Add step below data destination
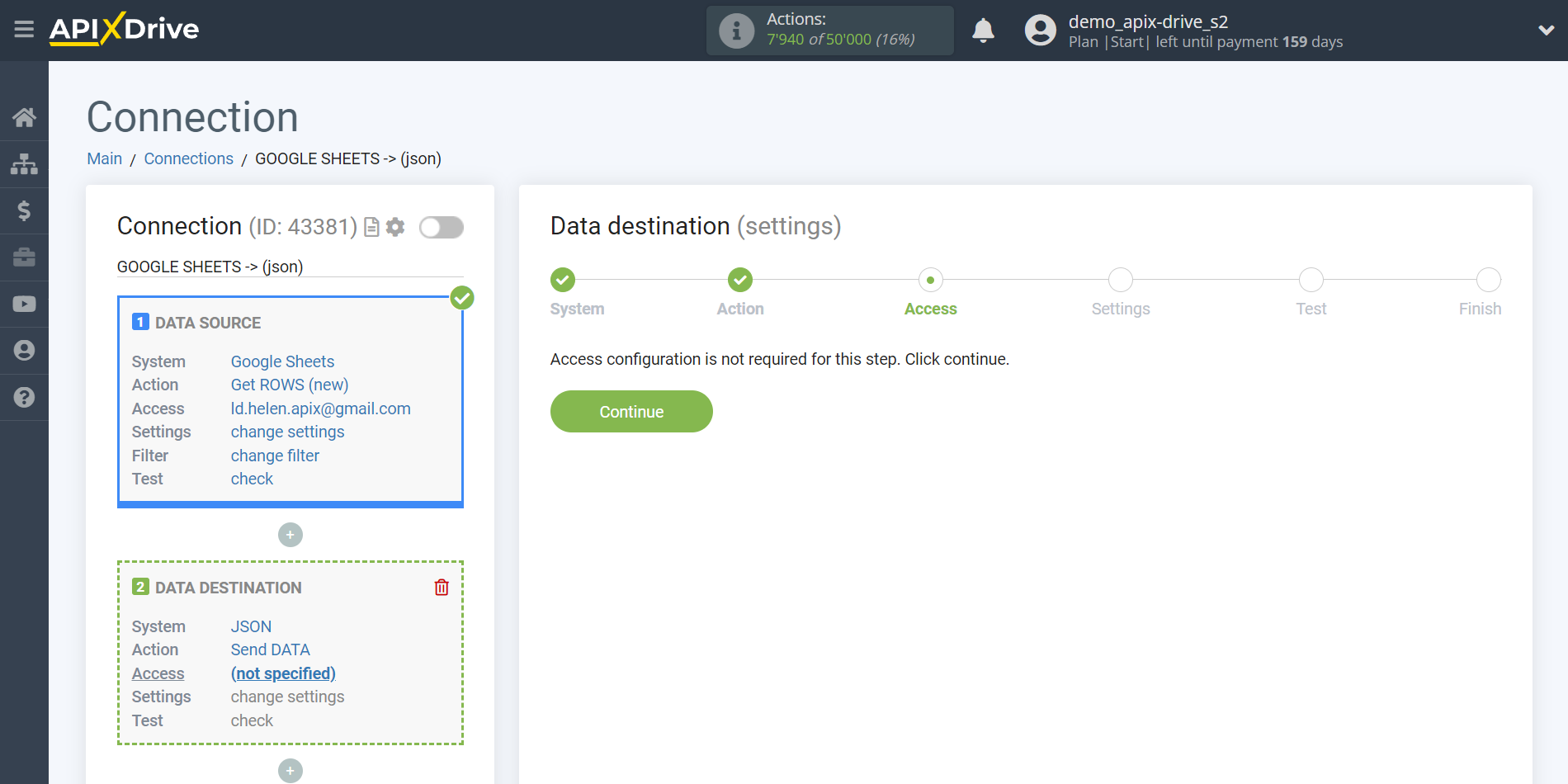This screenshot has width=1568, height=784. pyautogui.click(x=290, y=771)
